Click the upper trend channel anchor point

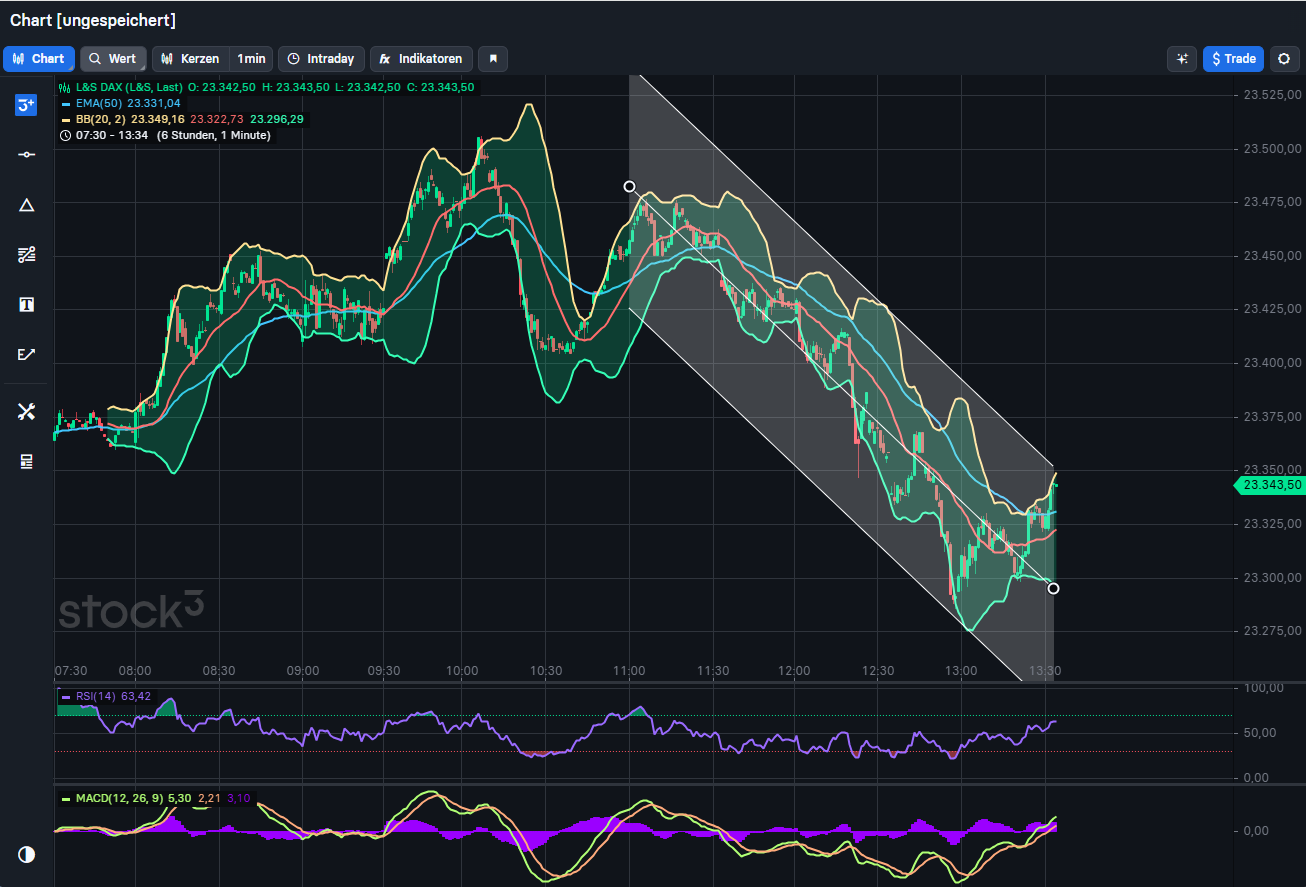629,186
